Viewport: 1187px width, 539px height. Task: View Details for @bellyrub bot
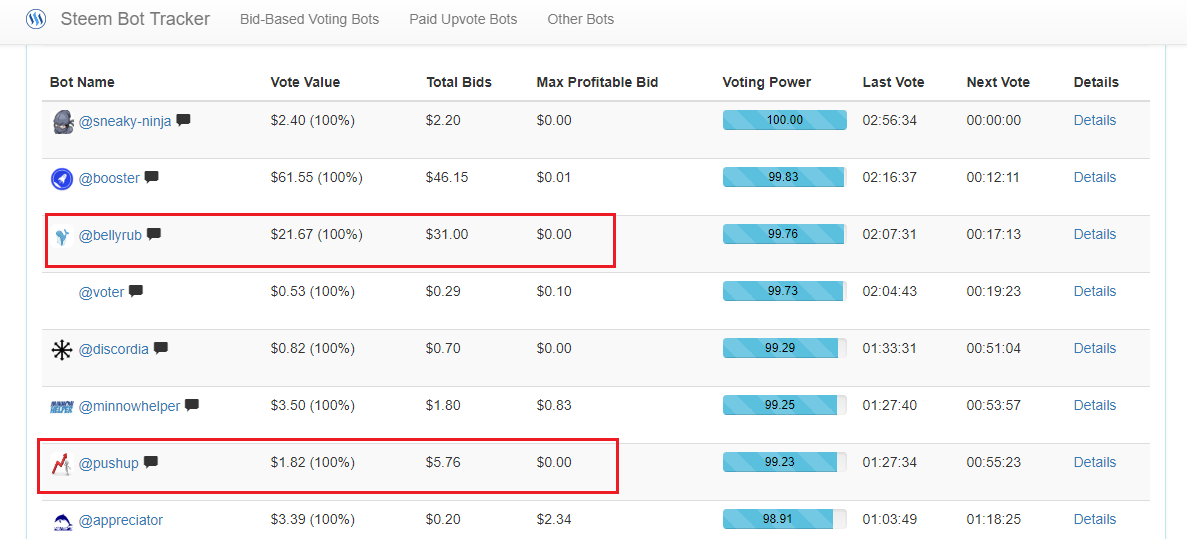point(1095,235)
